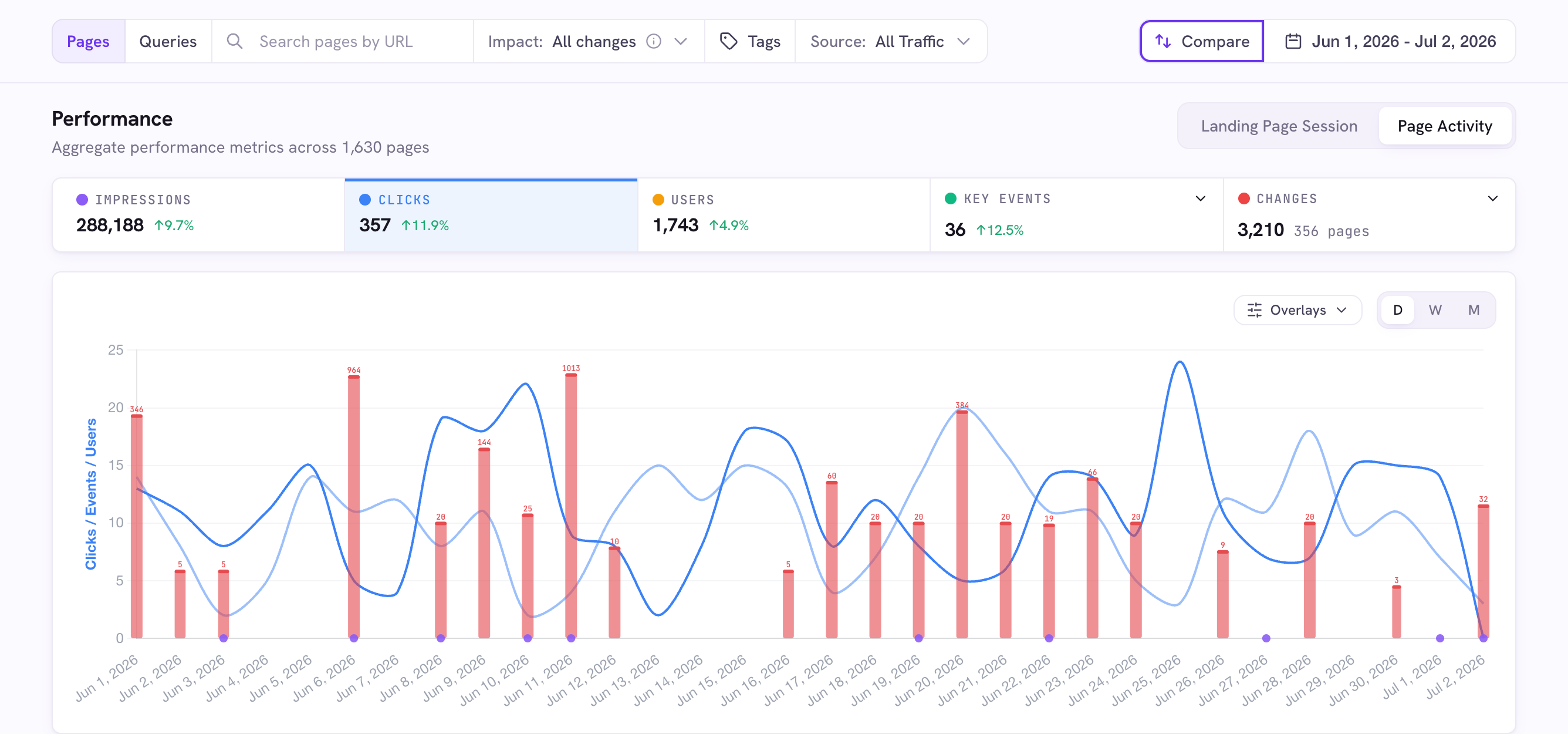1568x734 pixels.
Task: Click the search magnifier icon
Action: click(234, 42)
